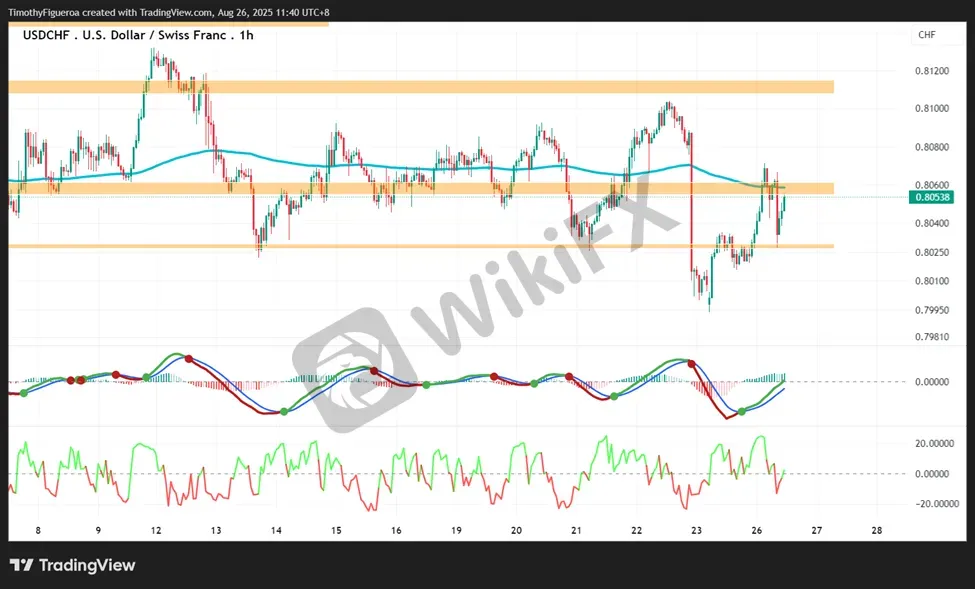The image size is (975, 589).
Task: Click the thin orange support line near 0.80250
Action: [421, 246]
